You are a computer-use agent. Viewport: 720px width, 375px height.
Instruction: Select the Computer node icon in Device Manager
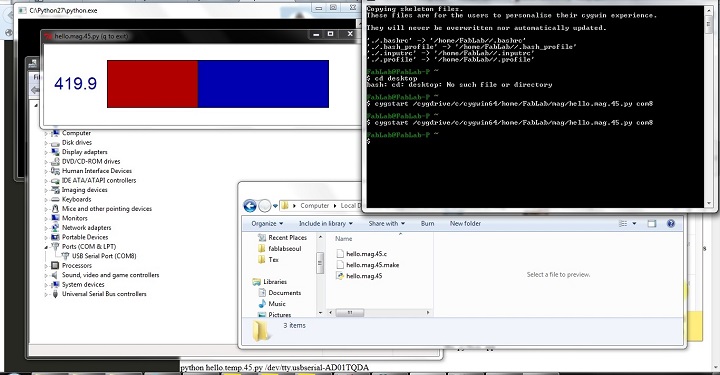pyautogui.click(x=56, y=133)
